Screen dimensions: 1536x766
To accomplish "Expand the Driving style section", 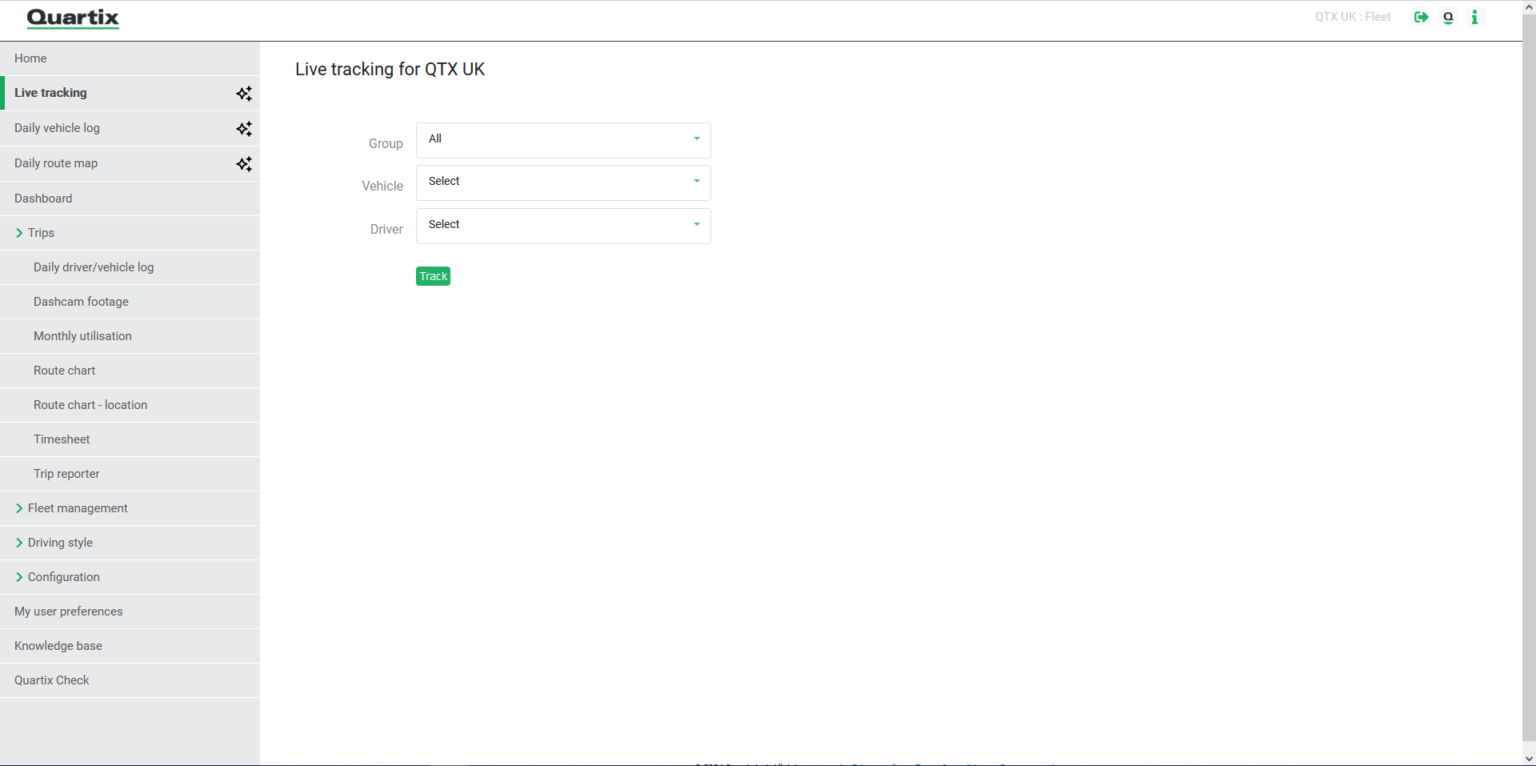I will point(19,543).
